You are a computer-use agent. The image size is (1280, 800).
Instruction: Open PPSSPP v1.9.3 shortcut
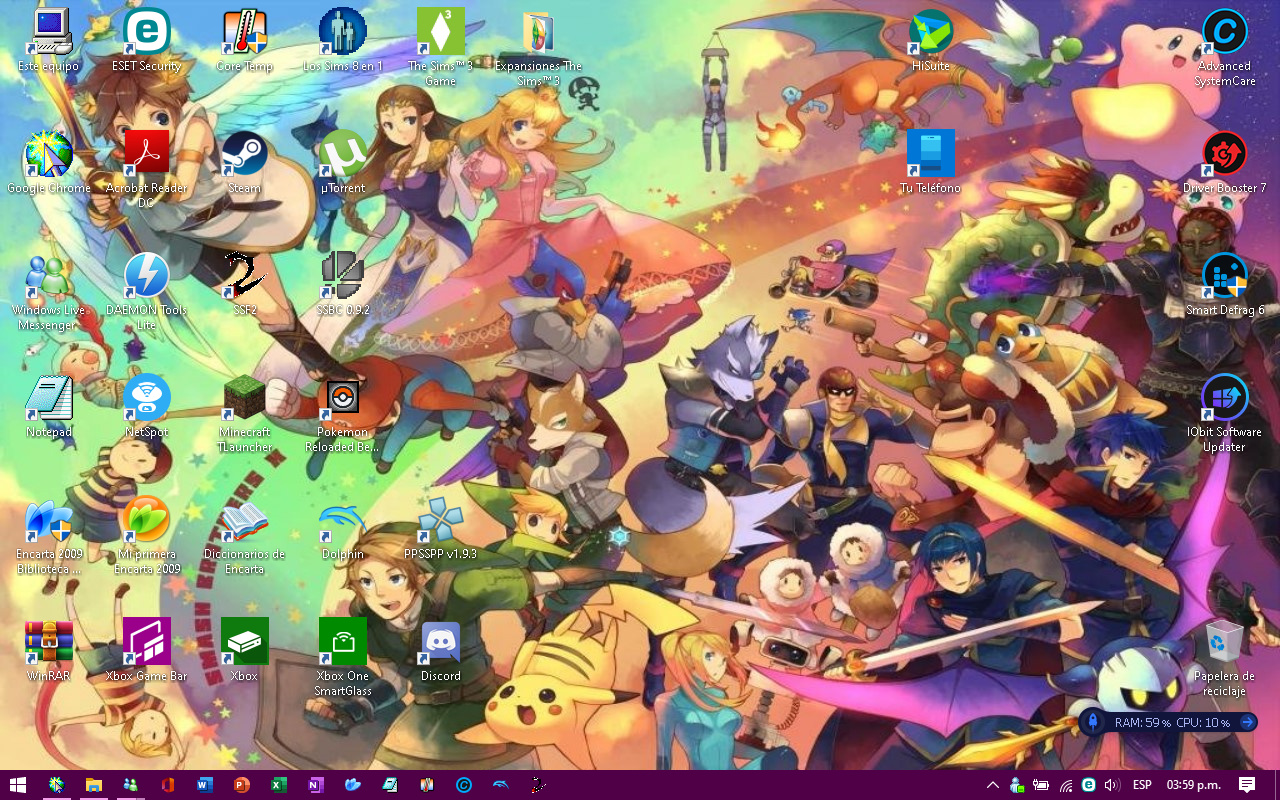(x=441, y=529)
